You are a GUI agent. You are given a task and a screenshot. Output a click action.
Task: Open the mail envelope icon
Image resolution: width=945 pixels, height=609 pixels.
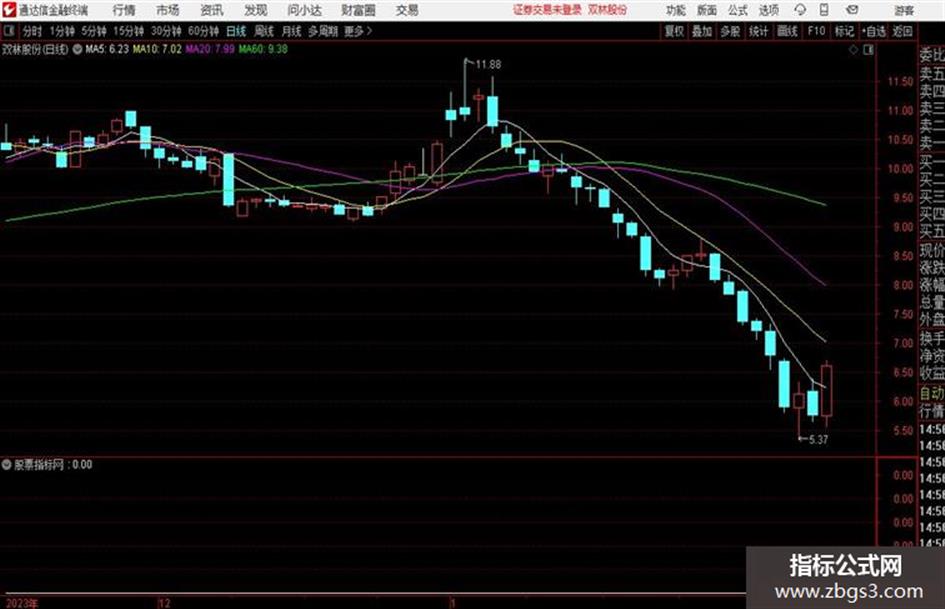(x=852, y=10)
